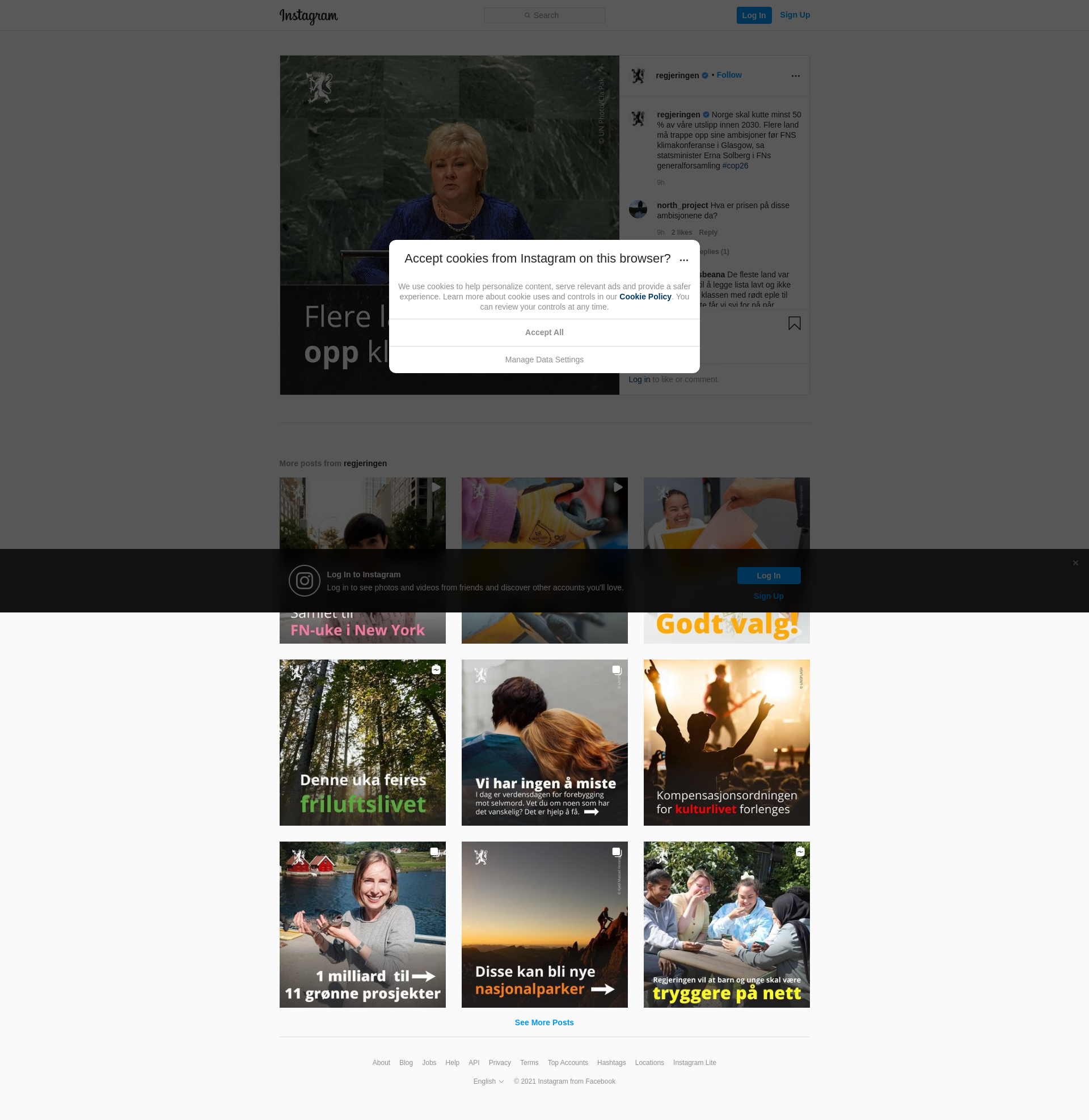Follow the regjeringen account

tap(729, 75)
